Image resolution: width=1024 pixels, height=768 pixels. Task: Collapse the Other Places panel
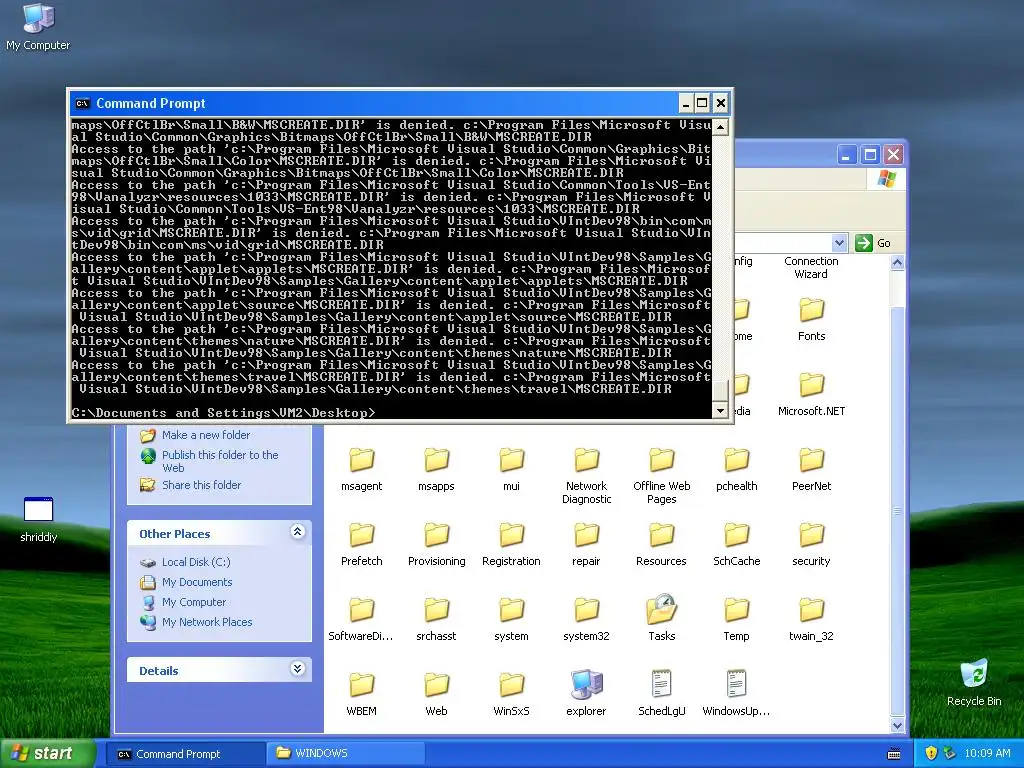pyautogui.click(x=297, y=532)
